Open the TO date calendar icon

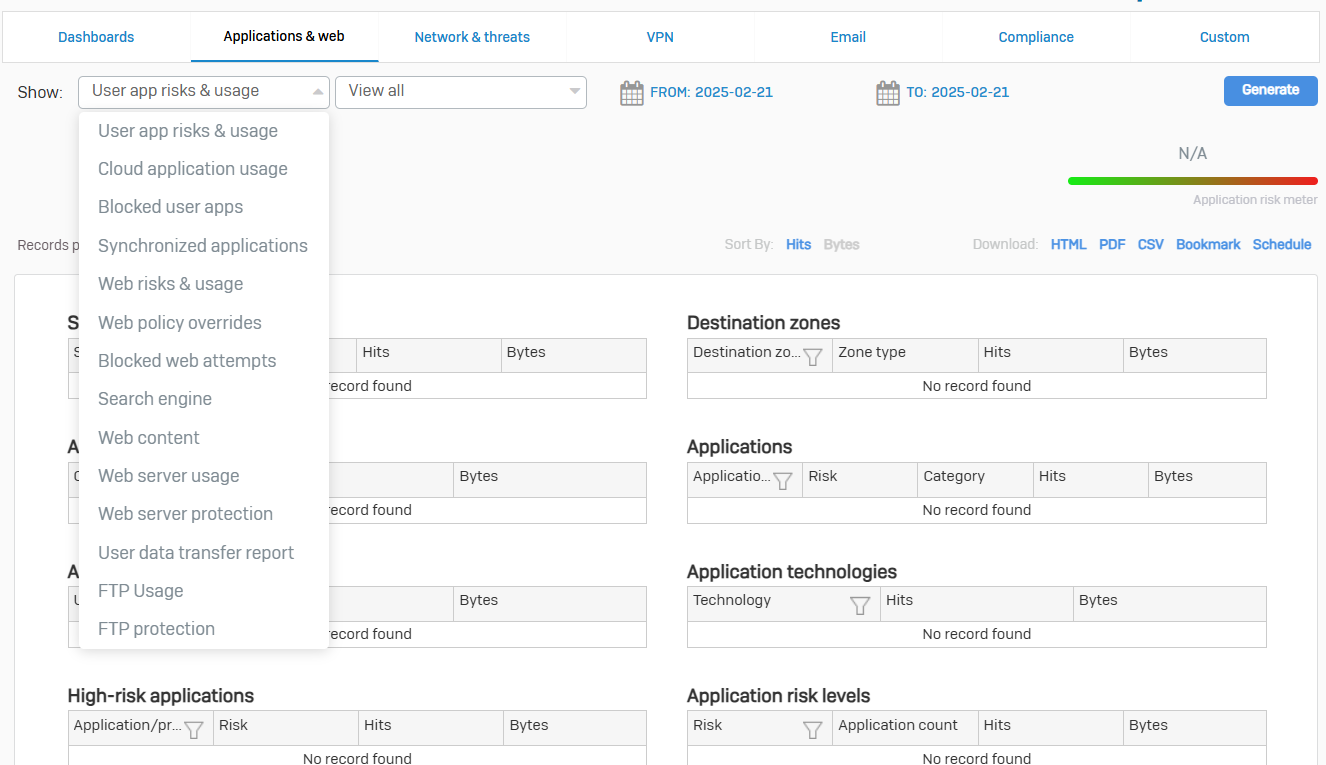(x=888, y=93)
